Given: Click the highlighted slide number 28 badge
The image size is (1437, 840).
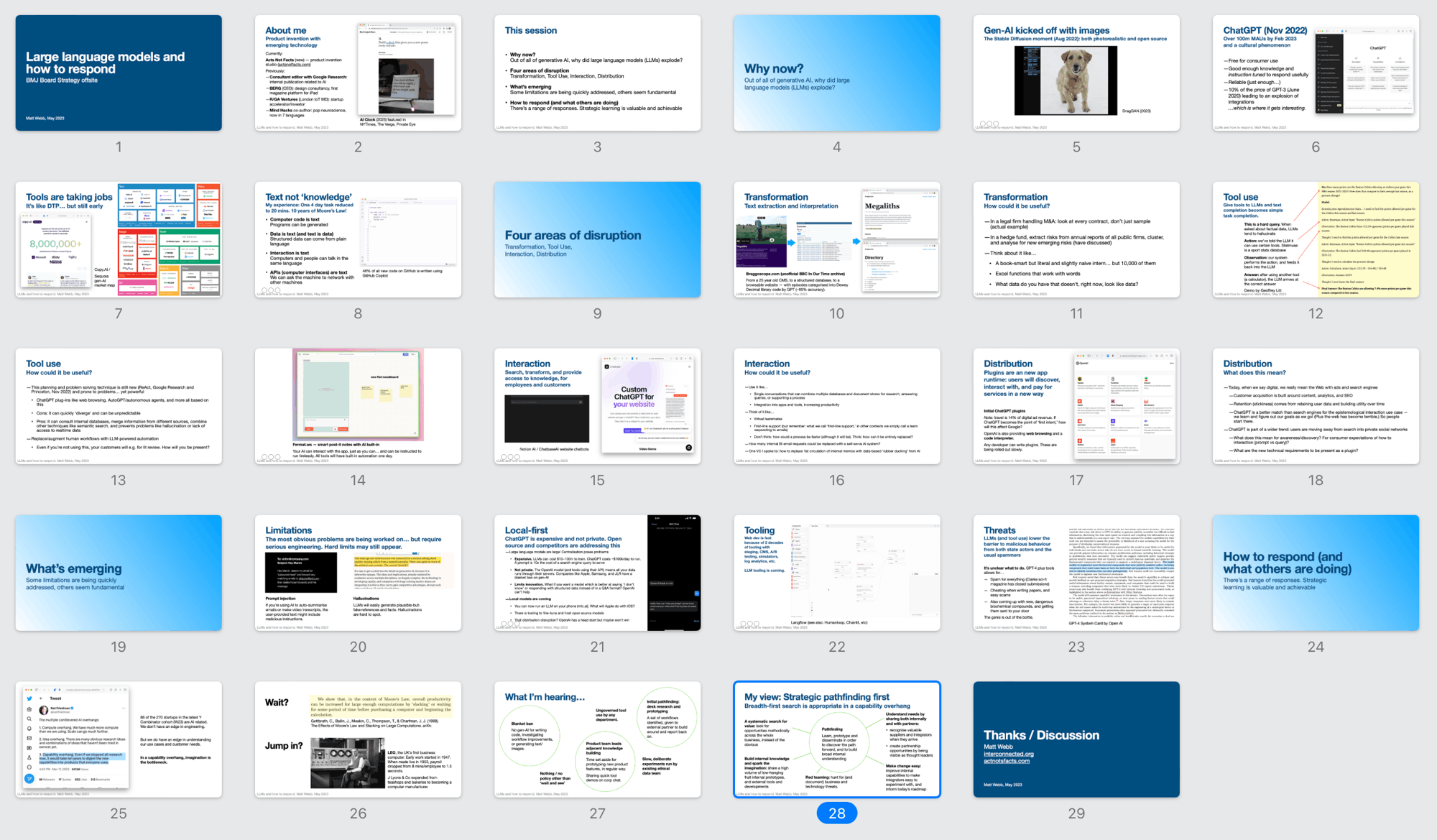Looking at the screenshot, I should click(837, 813).
